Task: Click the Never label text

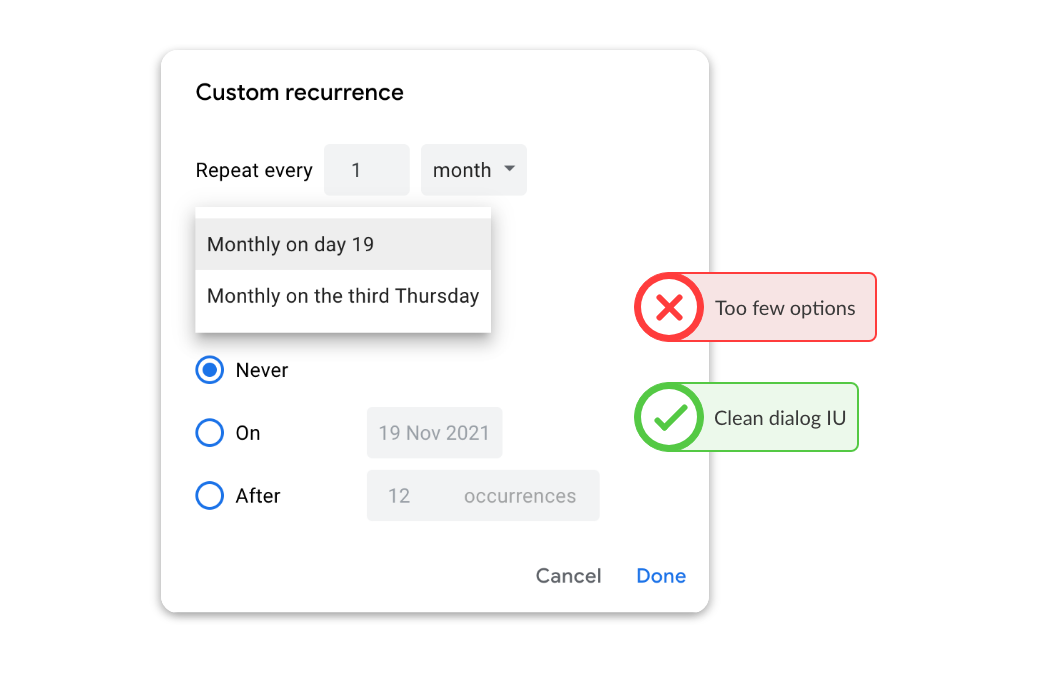Action: (262, 370)
